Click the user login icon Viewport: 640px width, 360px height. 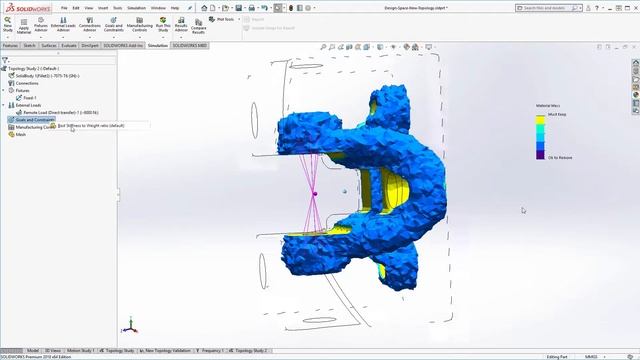pos(588,8)
